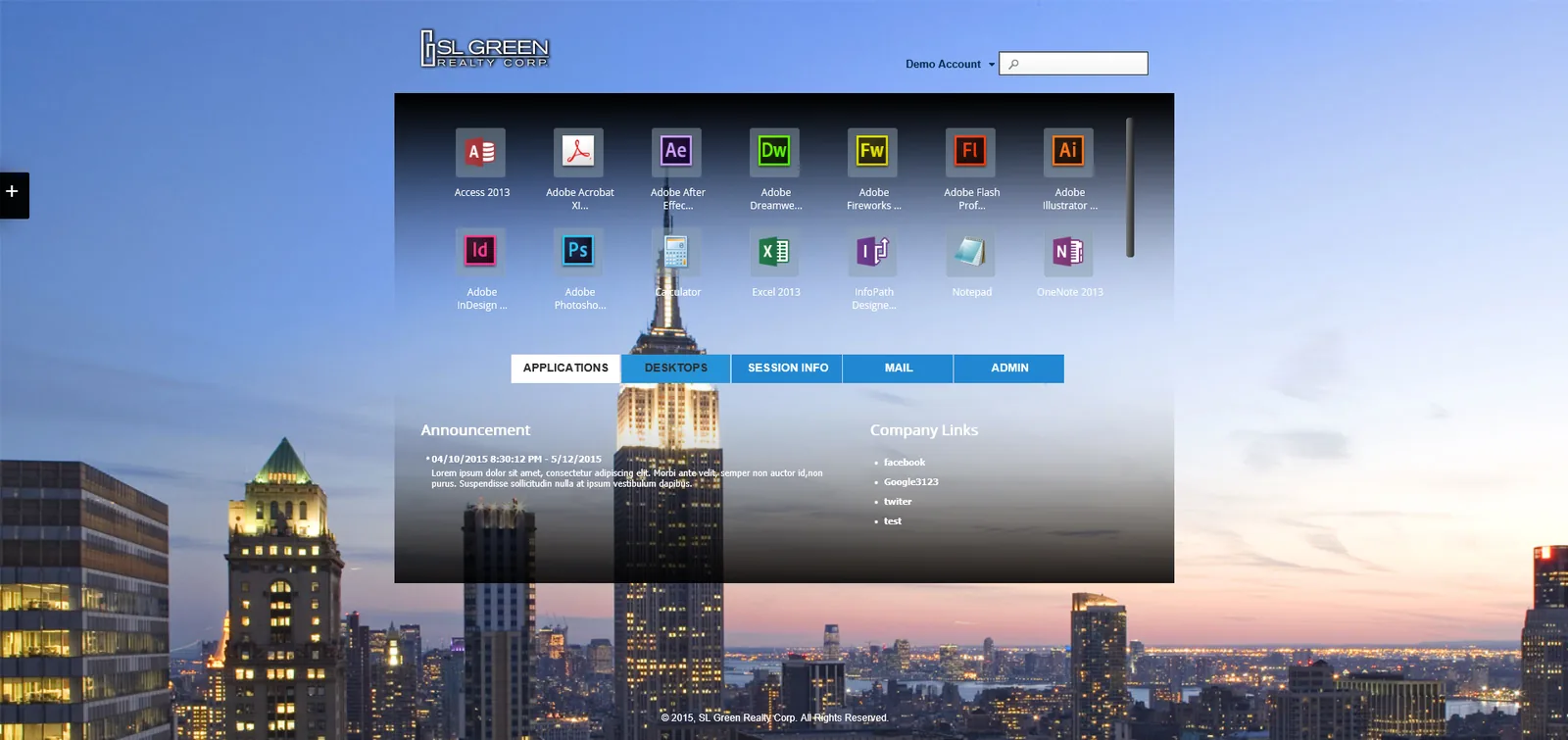Open the Adobe Acrobat XI icon
Viewport: 1568px width, 740px height.
click(578, 153)
